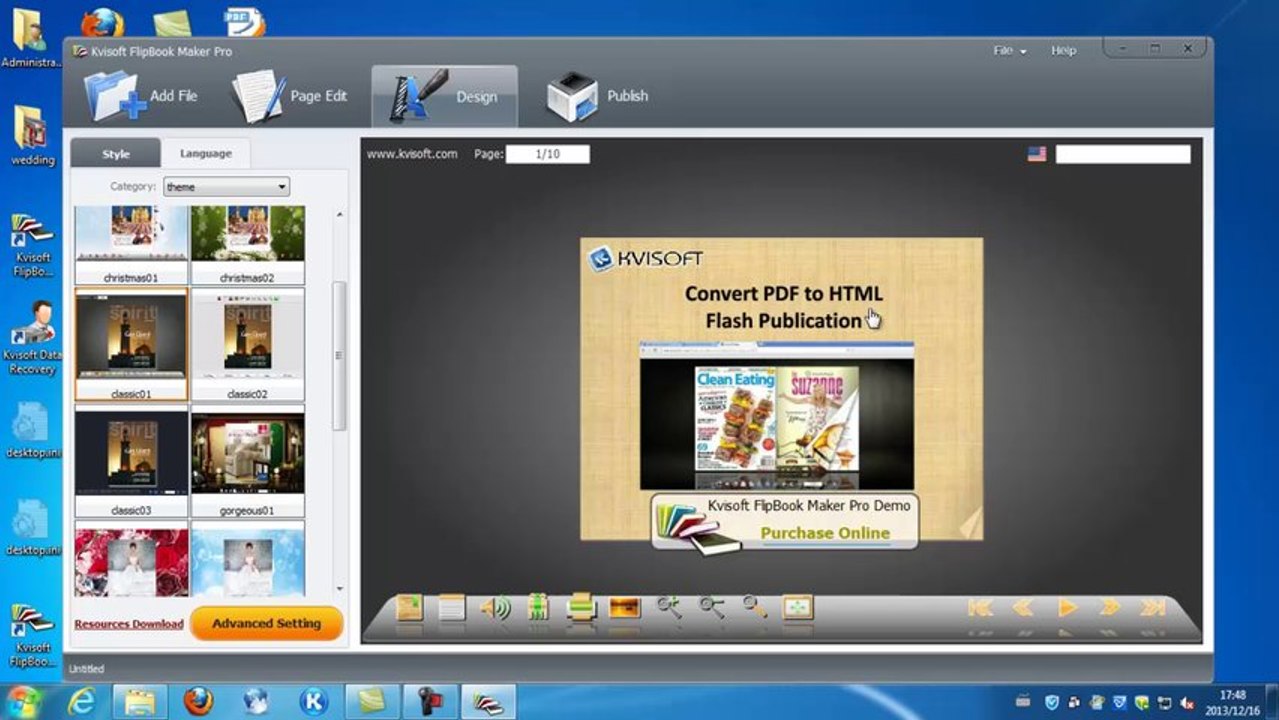The width and height of the screenshot is (1279, 720).
Task: Select the red roses wedding theme thumbnail
Action: coord(131,559)
